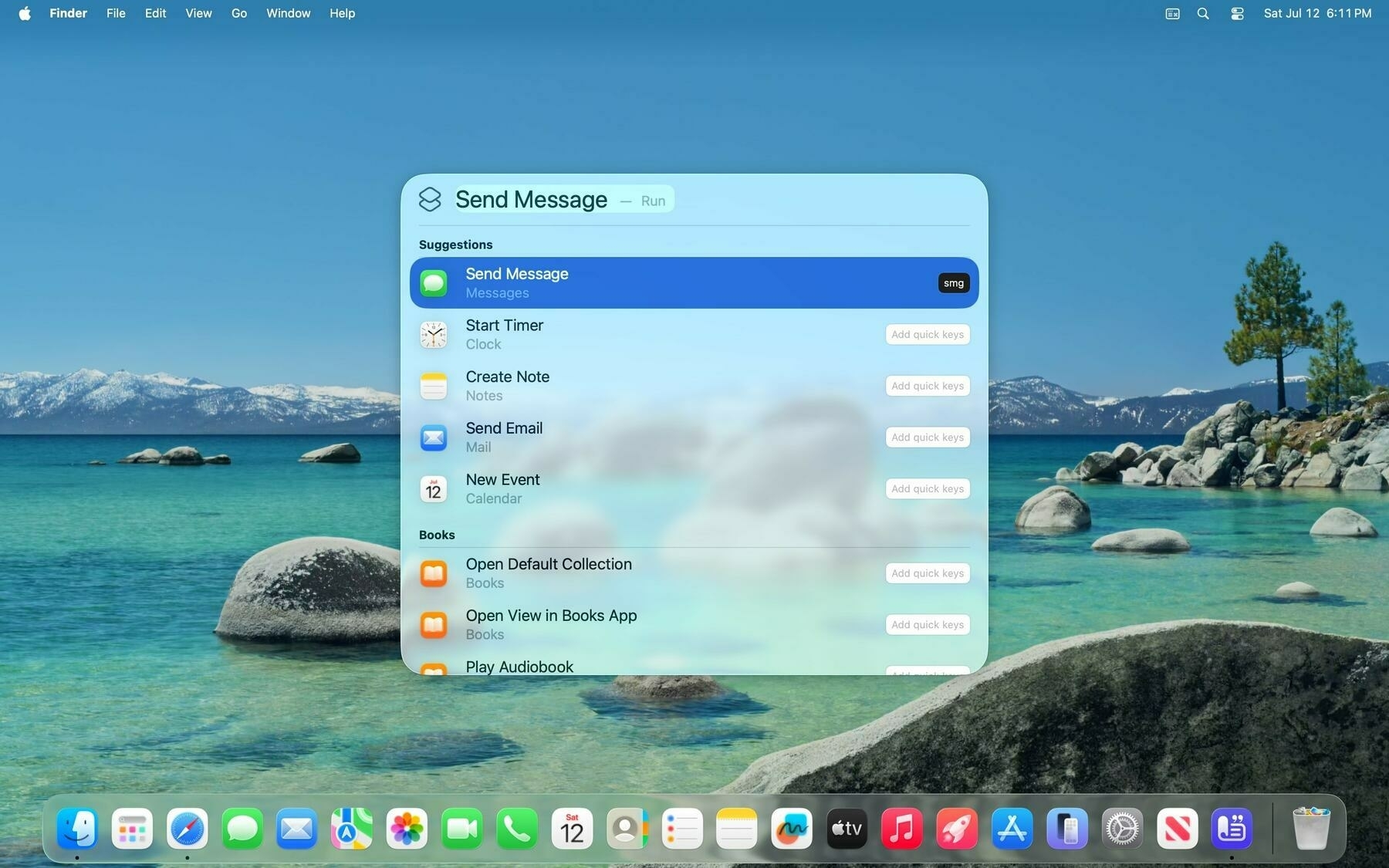This screenshot has width=1389, height=868.
Task: Select Play Audiobook action row
Action: (694, 667)
